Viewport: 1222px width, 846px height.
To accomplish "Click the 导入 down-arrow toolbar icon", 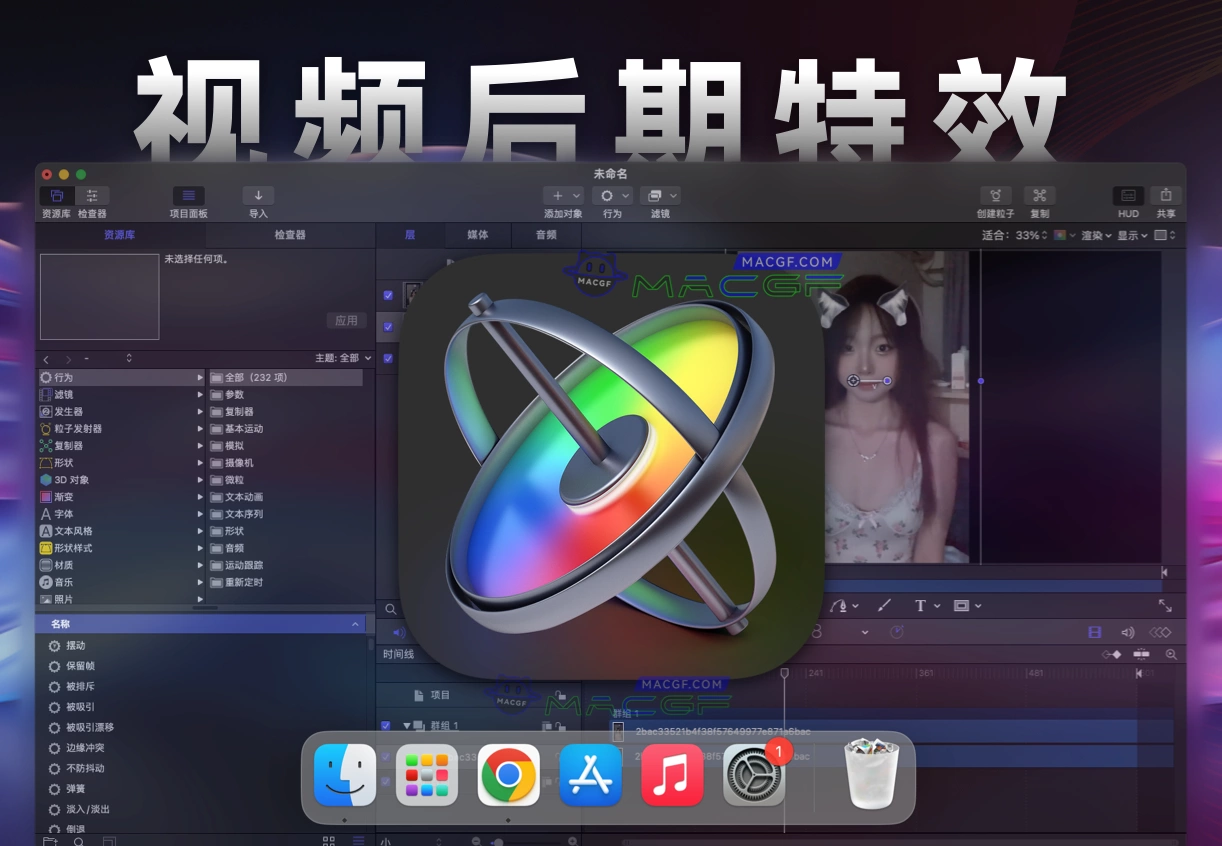I will pyautogui.click(x=258, y=196).
